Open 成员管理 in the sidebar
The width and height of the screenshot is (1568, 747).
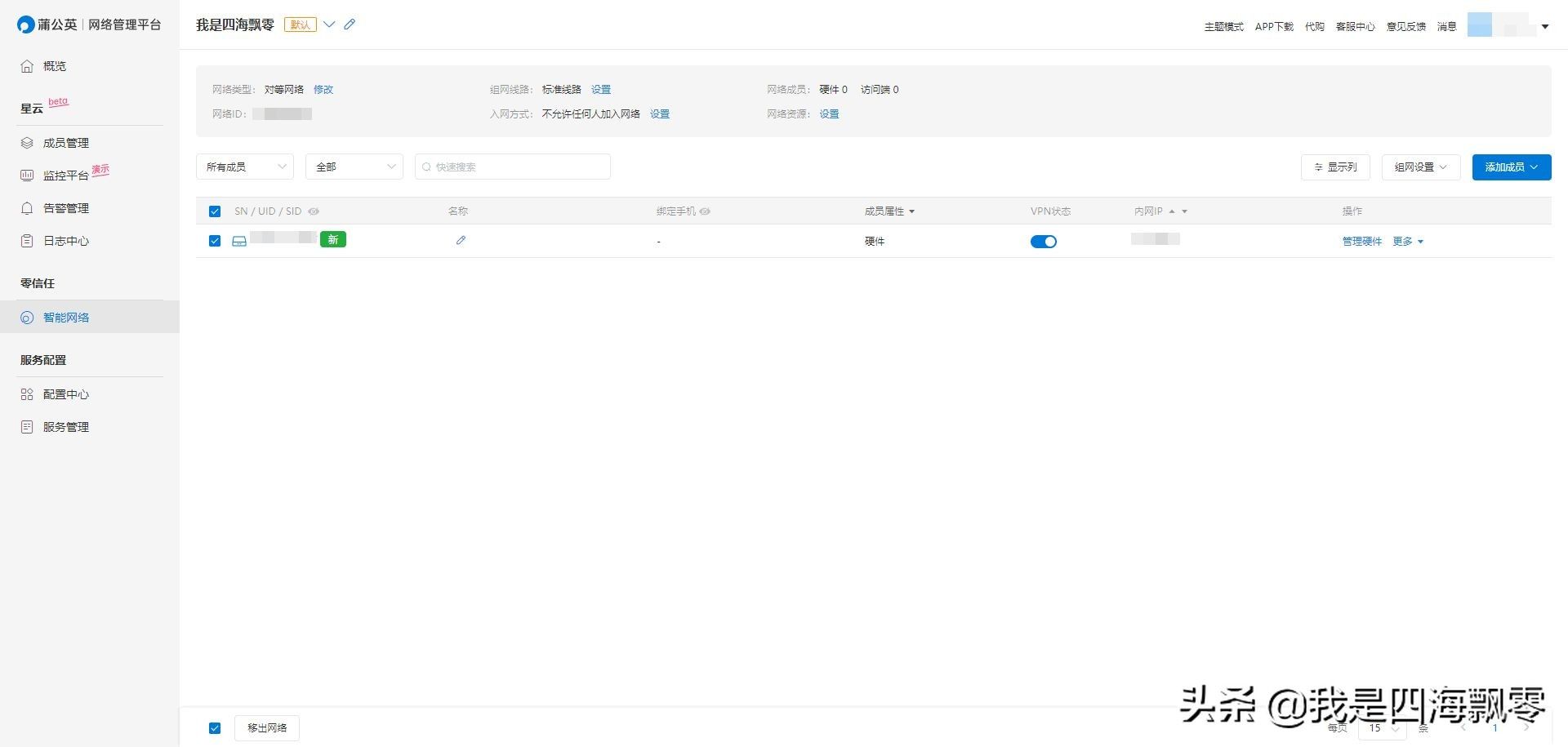(65, 143)
